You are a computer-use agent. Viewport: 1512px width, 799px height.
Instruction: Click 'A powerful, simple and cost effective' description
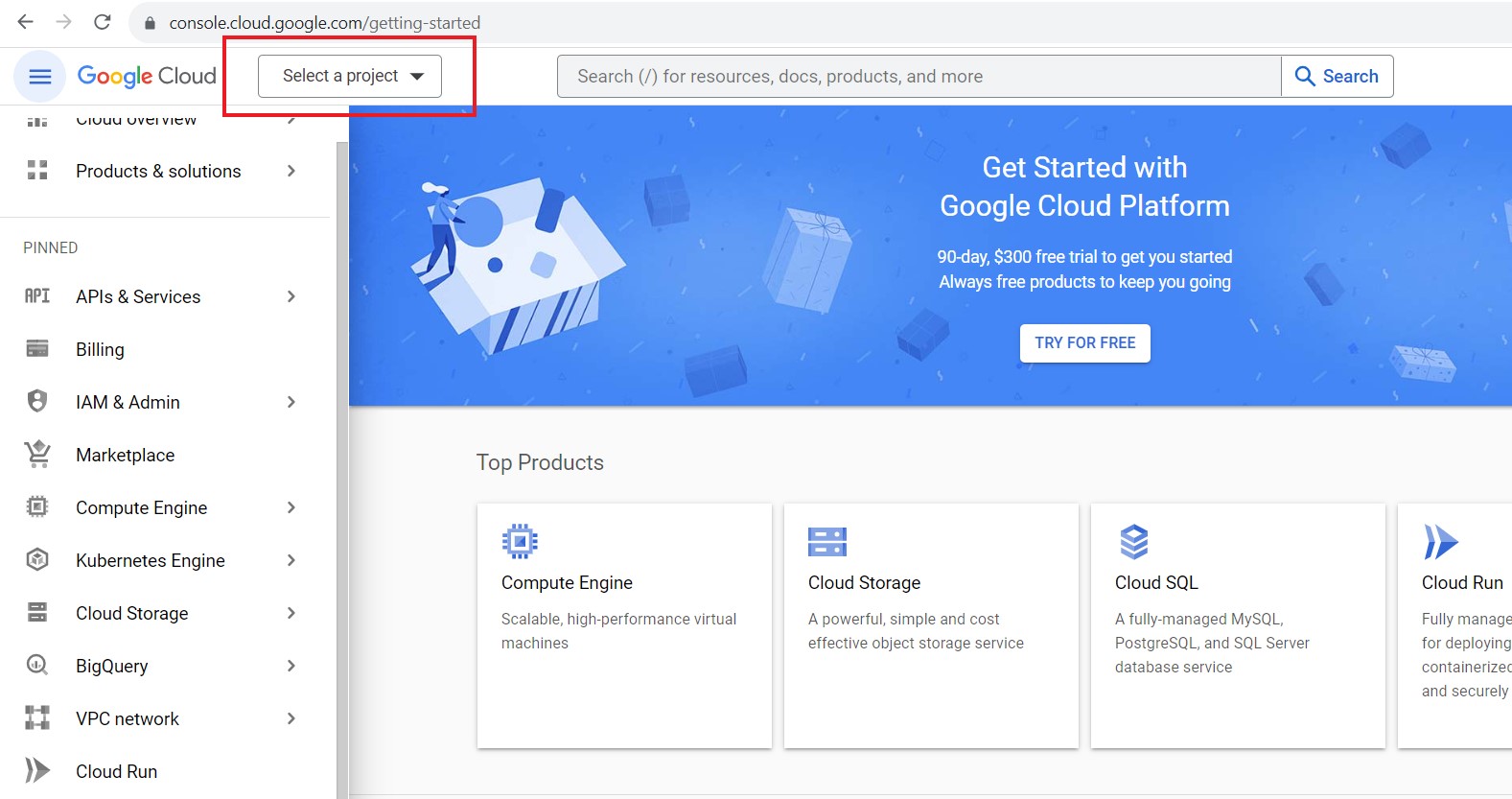click(916, 631)
